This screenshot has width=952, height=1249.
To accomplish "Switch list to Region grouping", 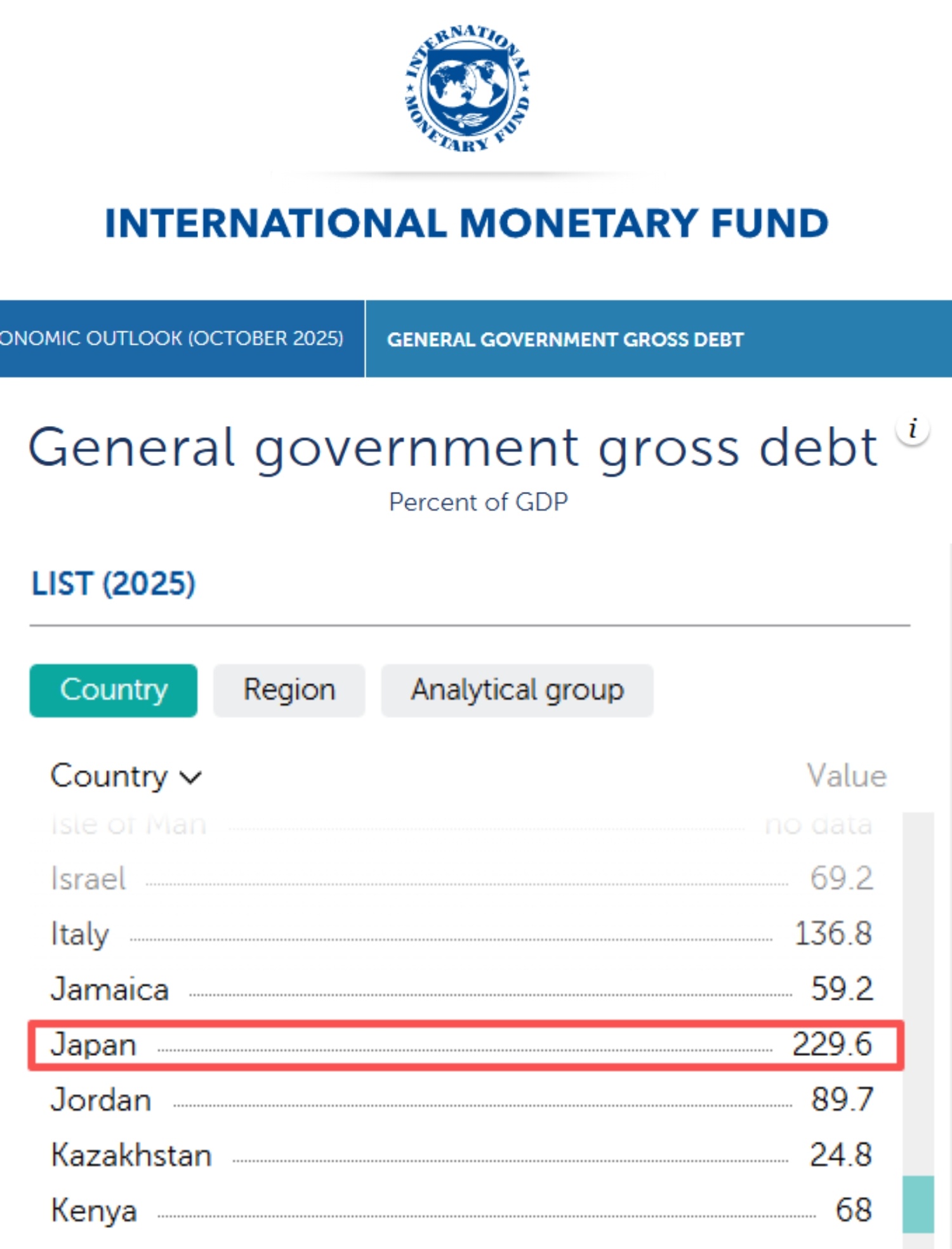I will [289, 690].
